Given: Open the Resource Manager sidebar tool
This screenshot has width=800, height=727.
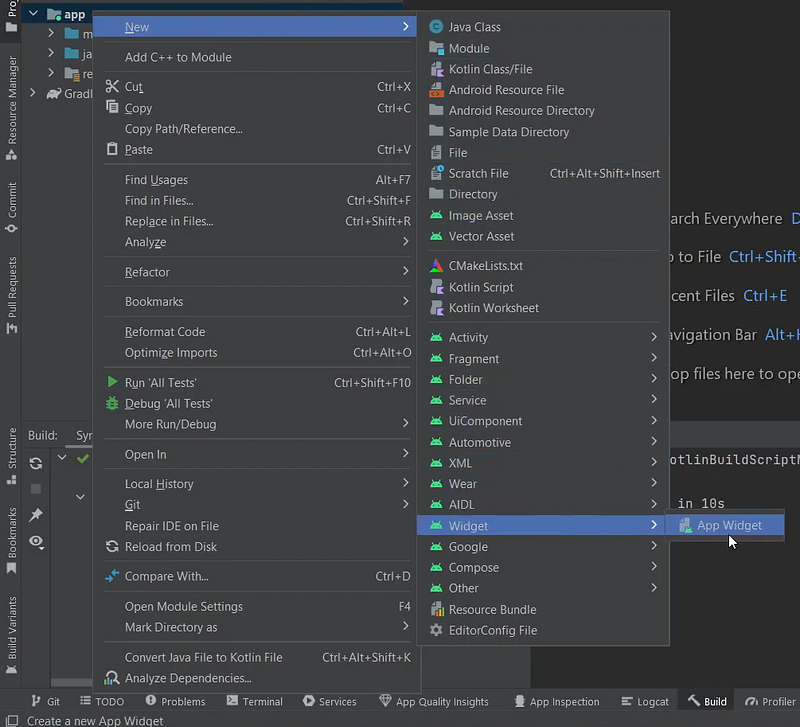Looking at the screenshot, I should [x=11, y=108].
